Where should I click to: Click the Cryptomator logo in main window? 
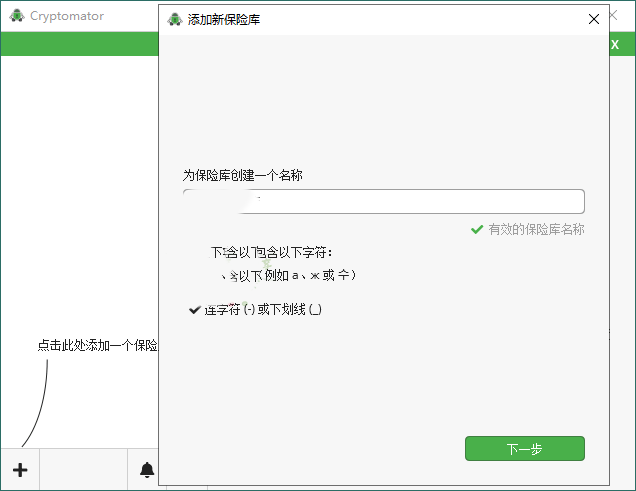17,16
